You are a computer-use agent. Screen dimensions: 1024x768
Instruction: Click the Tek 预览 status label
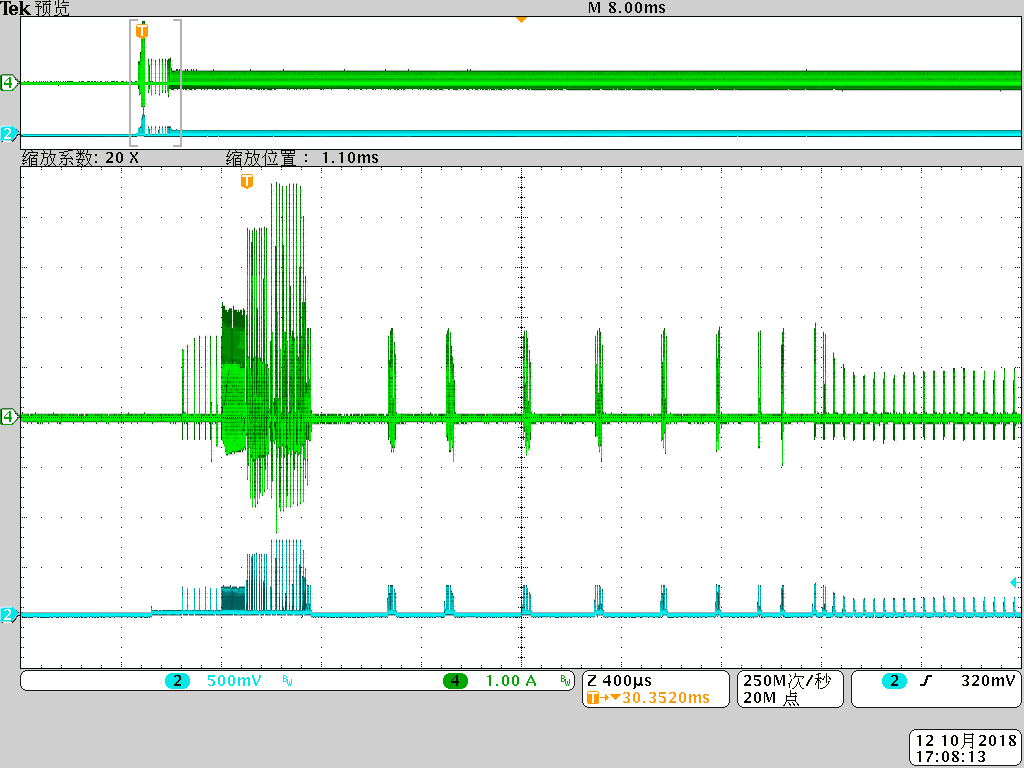click(x=35, y=8)
